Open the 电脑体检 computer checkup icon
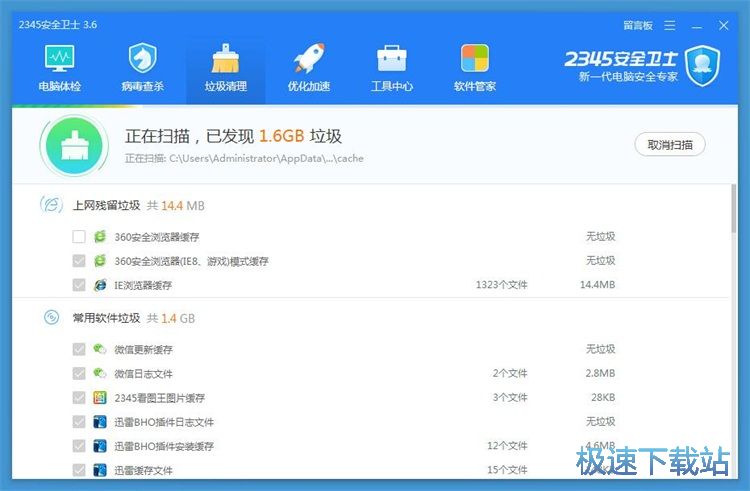This screenshot has height=491, width=750. coord(60,58)
